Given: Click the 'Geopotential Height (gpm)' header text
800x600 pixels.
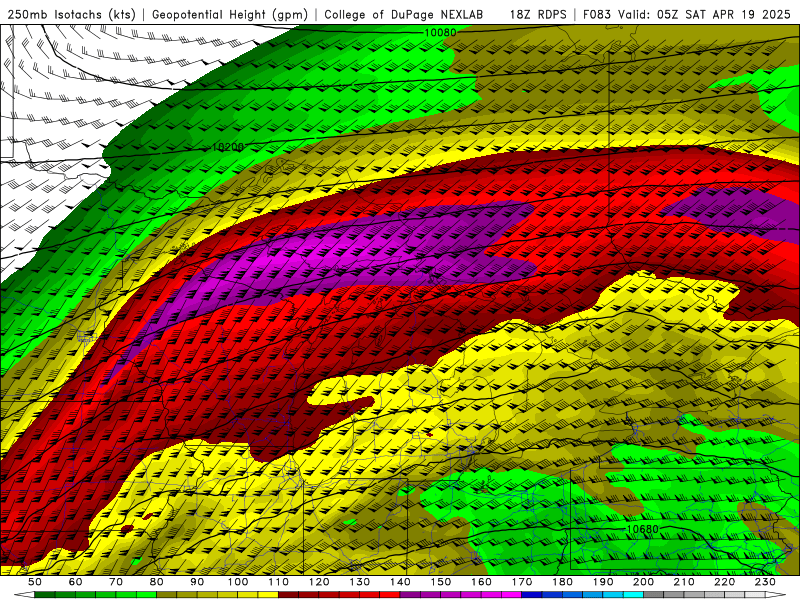Looking at the screenshot, I should click(x=230, y=14).
